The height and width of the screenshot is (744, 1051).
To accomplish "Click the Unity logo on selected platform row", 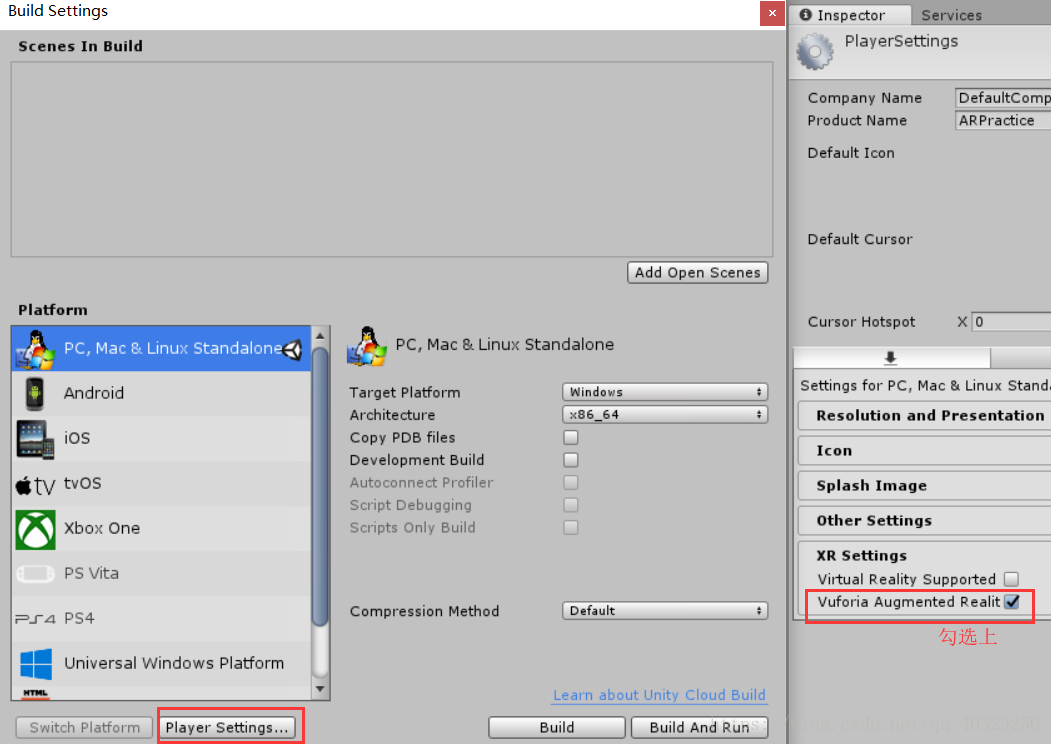I will click(x=292, y=349).
